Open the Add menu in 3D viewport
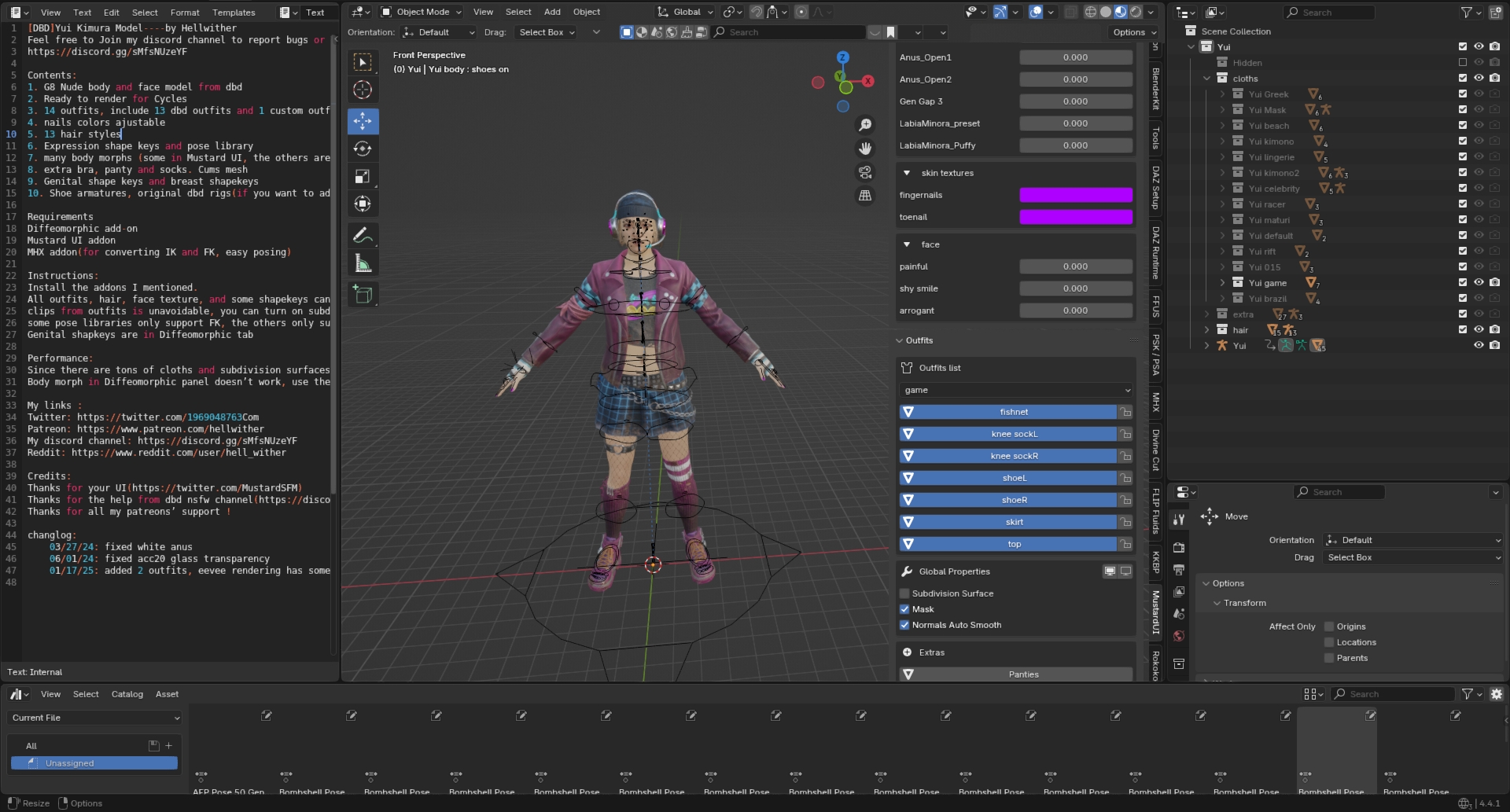Image resolution: width=1510 pixels, height=812 pixels. click(552, 12)
